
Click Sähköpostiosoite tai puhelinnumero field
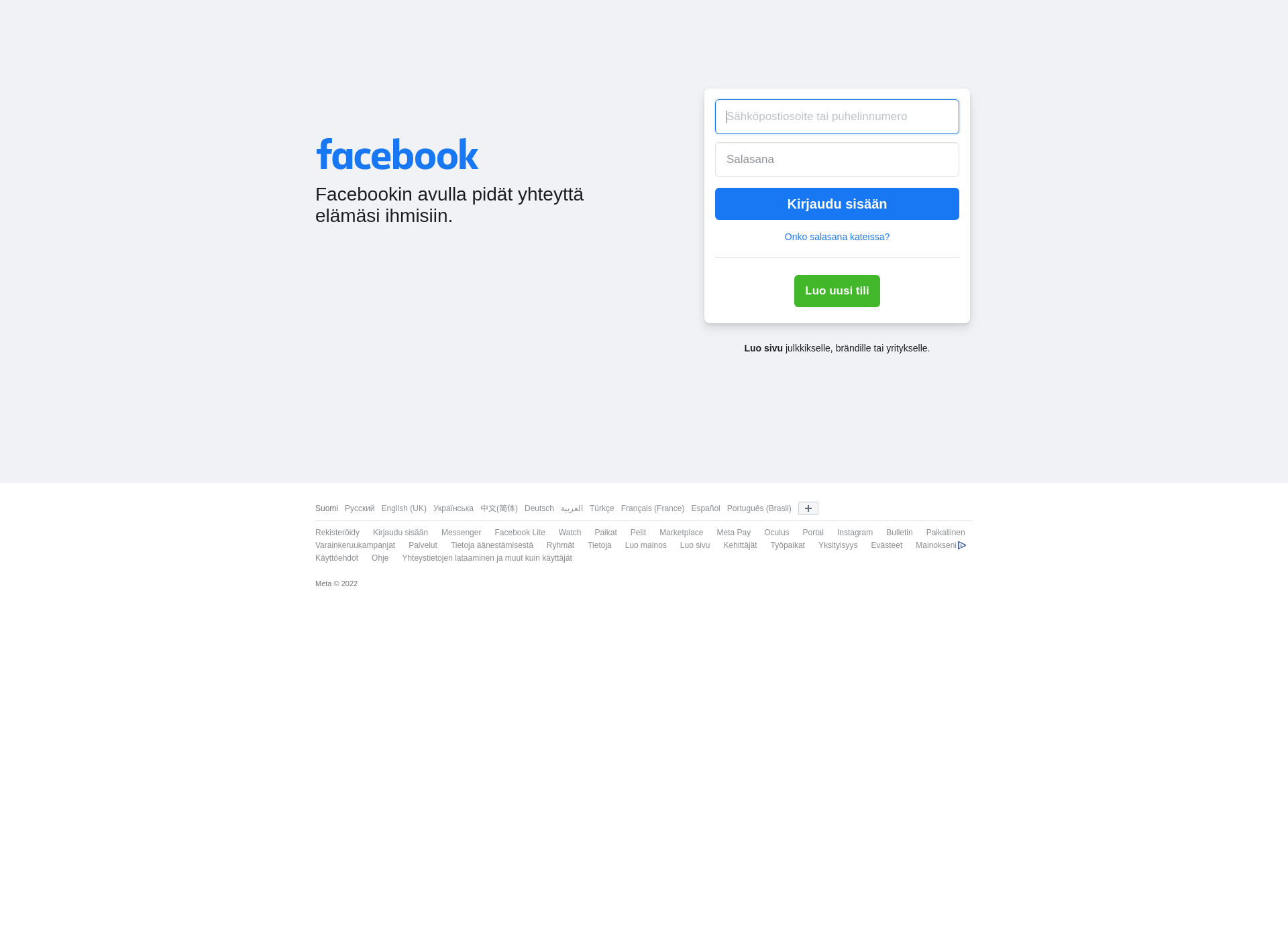837,116
